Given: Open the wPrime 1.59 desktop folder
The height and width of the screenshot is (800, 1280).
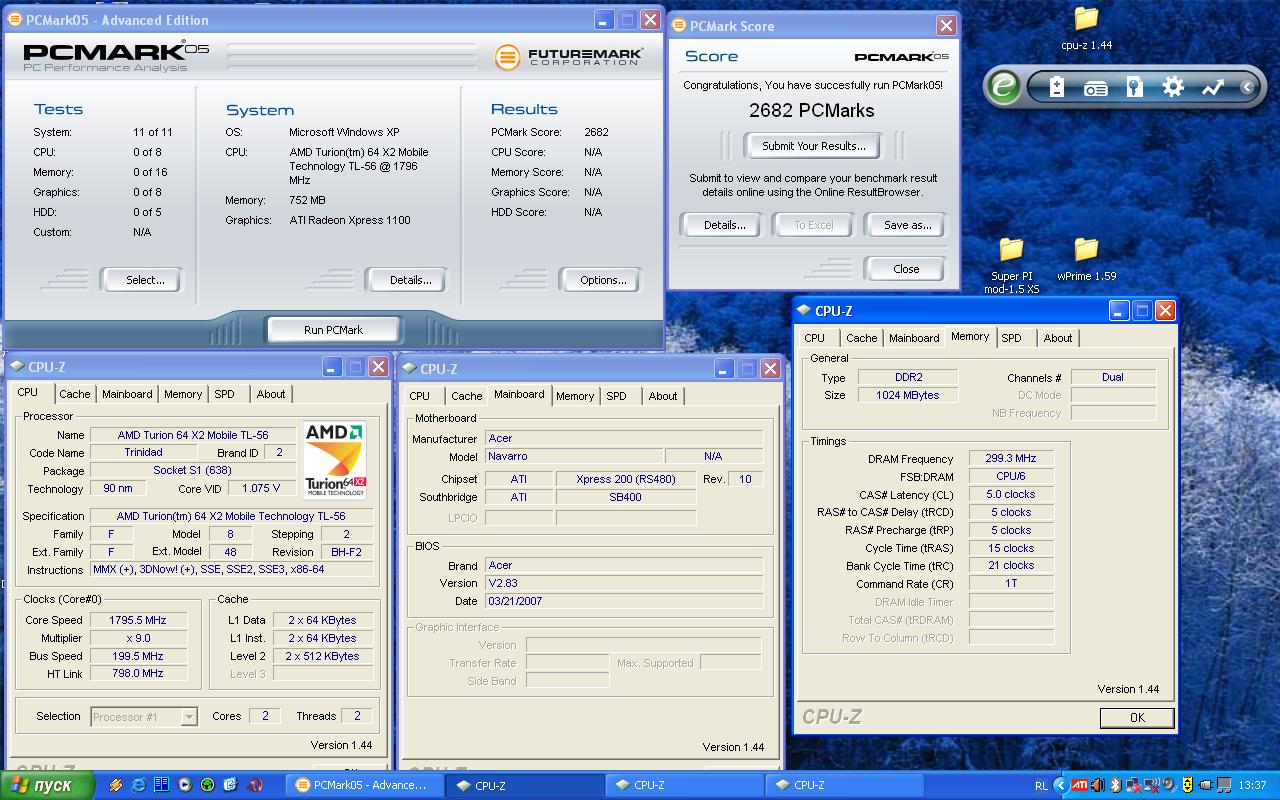Looking at the screenshot, I should 1086,258.
